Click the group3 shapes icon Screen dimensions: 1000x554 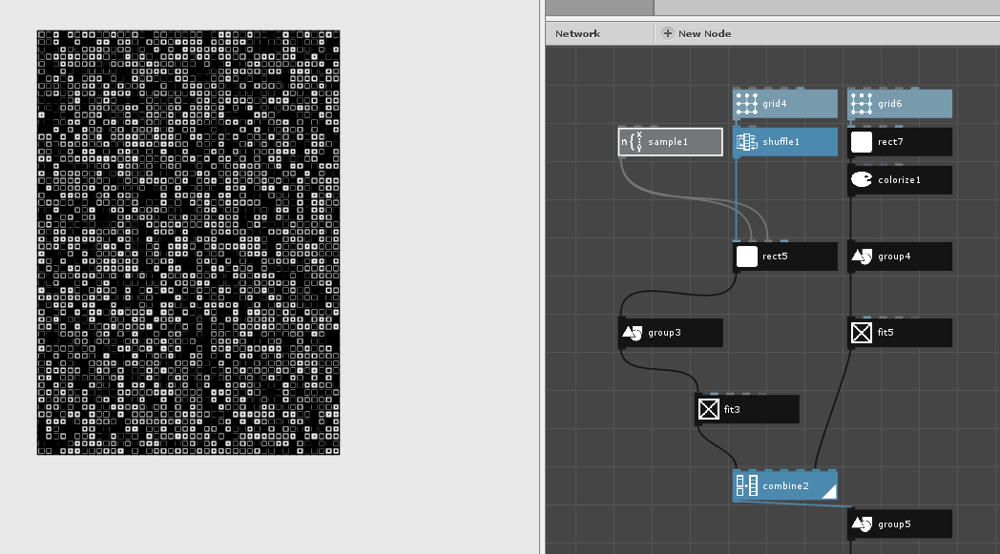632,333
